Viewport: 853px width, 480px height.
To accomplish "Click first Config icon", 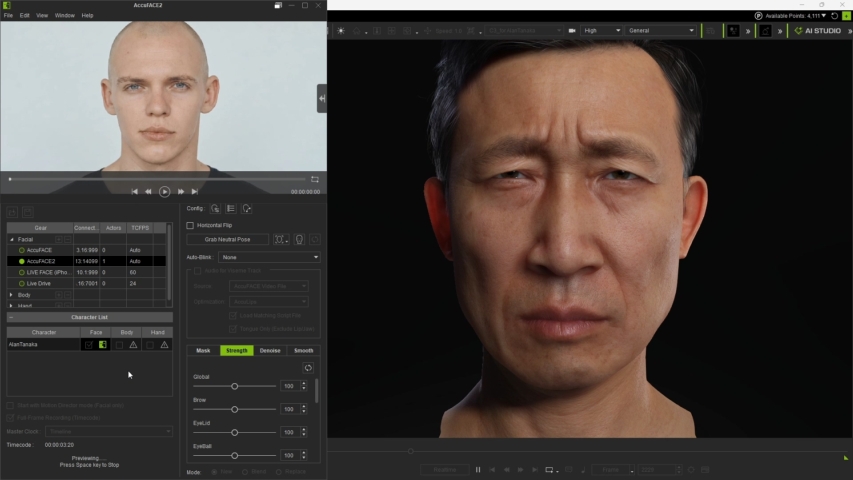I will pos(215,208).
